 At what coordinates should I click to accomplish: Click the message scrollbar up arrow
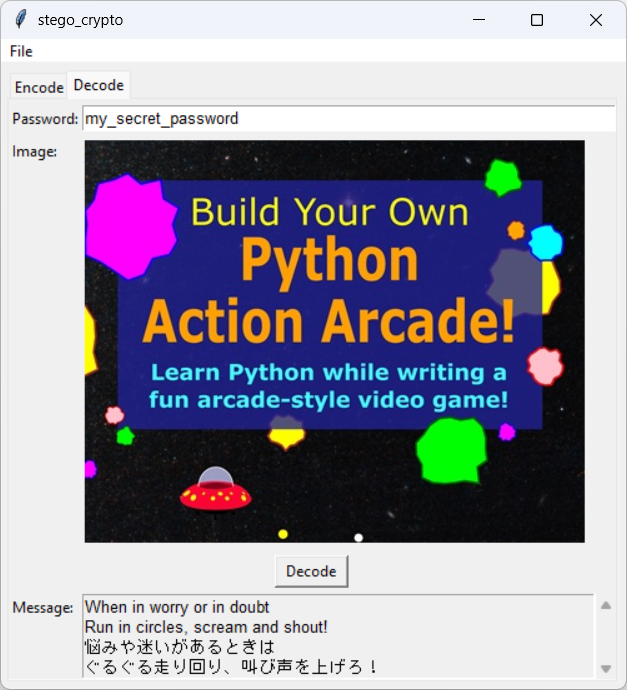[x=606, y=606]
